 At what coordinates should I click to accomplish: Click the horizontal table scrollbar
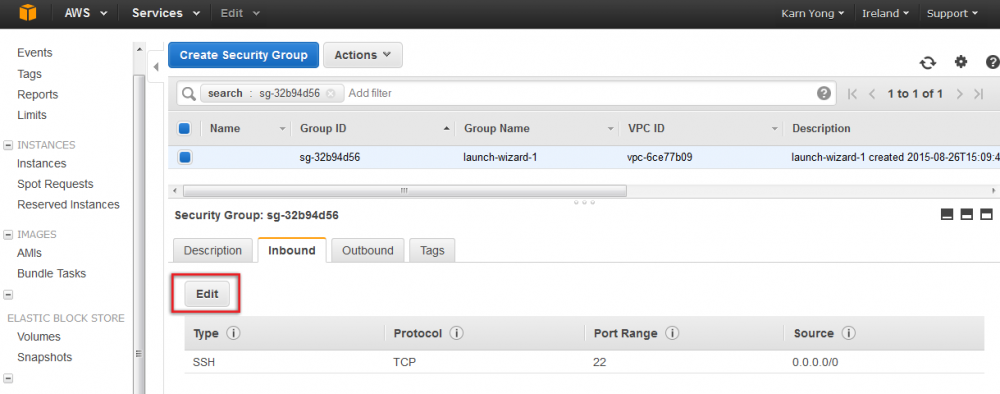[x=404, y=191]
